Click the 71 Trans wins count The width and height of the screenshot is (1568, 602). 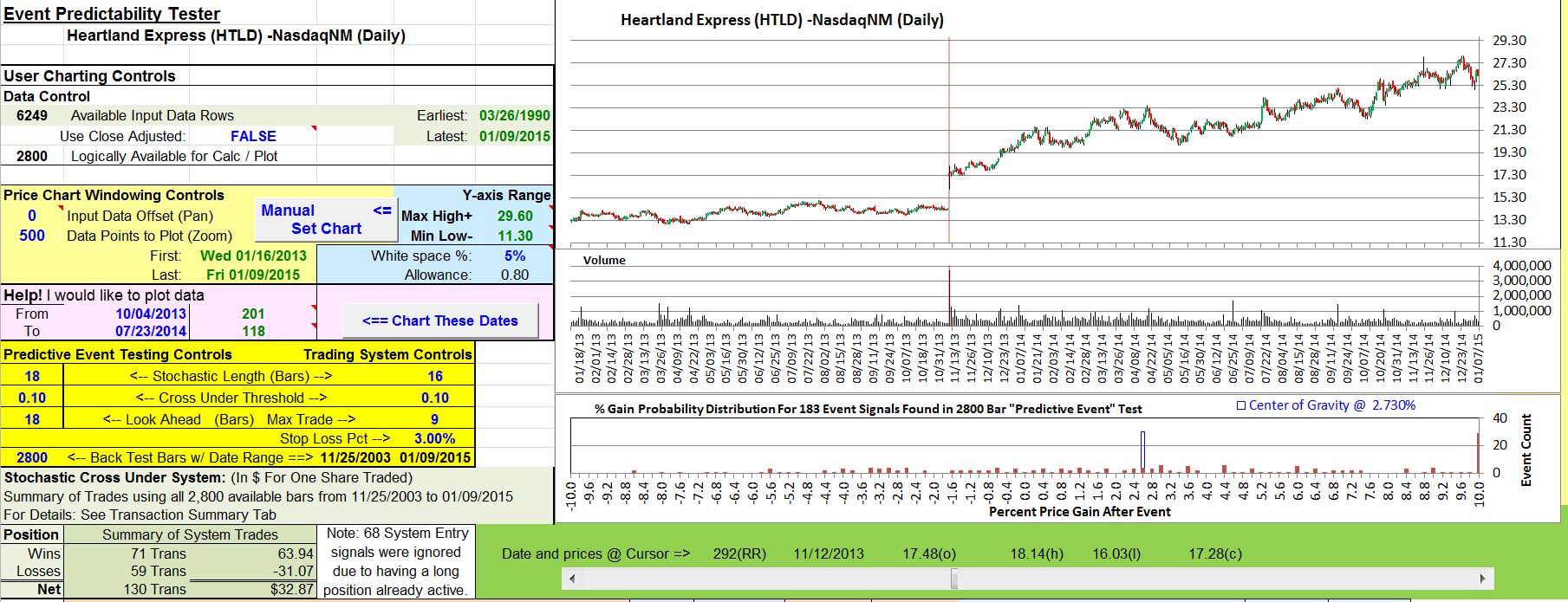coord(159,553)
